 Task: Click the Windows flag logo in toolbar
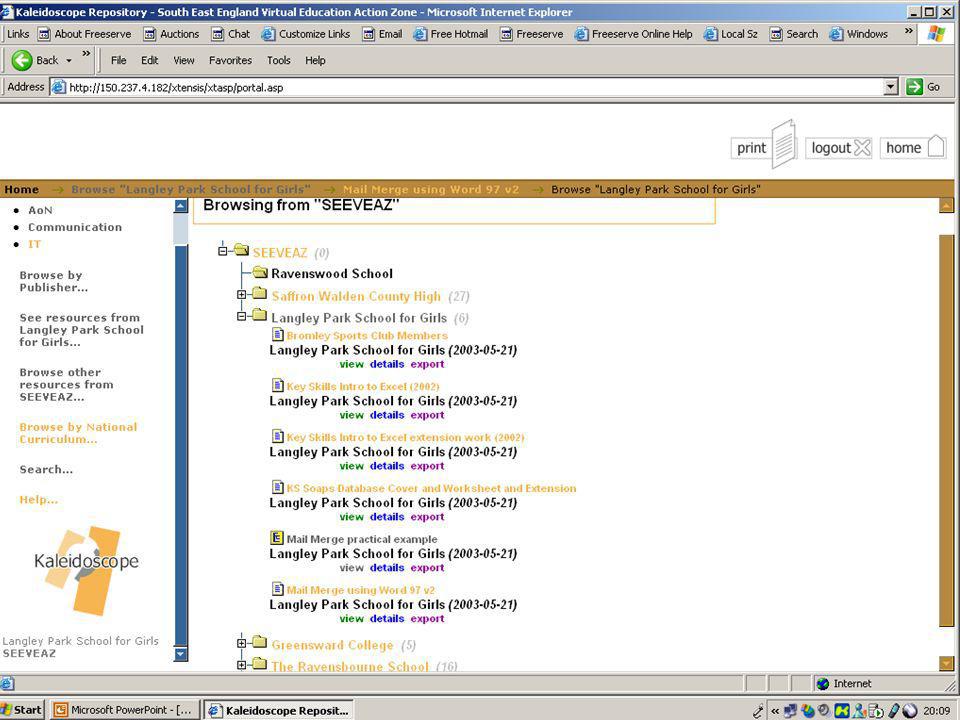[936, 34]
